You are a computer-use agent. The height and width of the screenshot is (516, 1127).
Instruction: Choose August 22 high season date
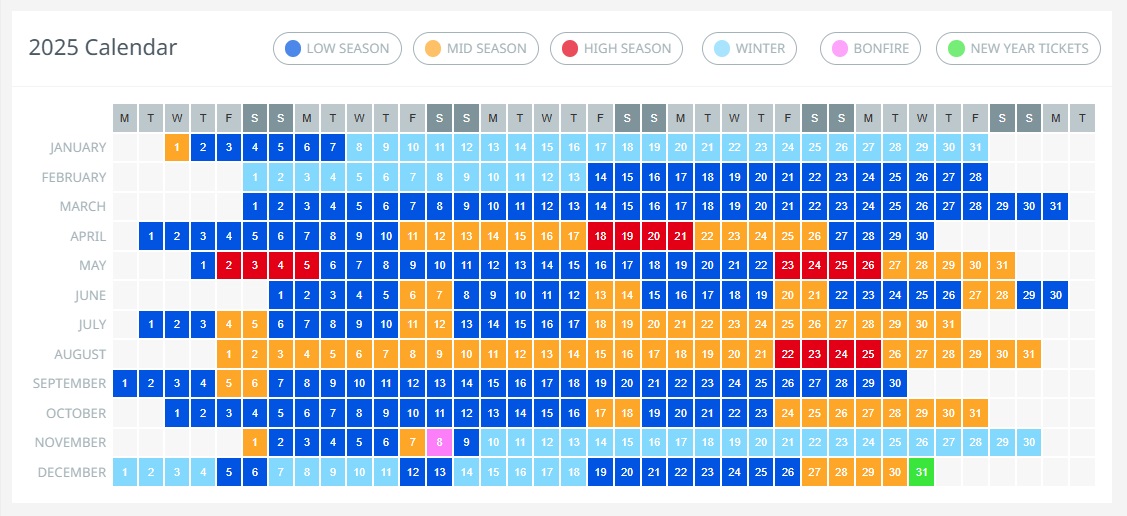pyautogui.click(x=788, y=354)
